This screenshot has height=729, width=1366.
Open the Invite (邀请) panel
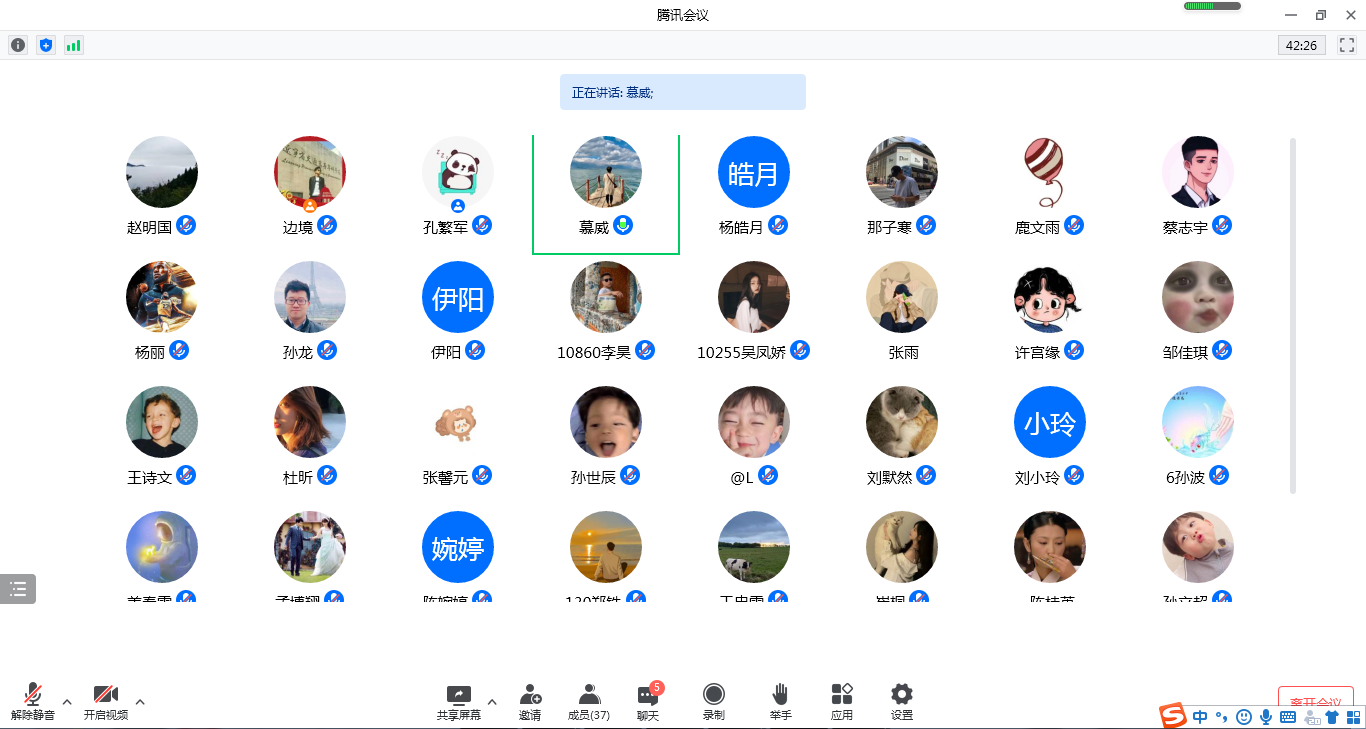click(530, 701)
